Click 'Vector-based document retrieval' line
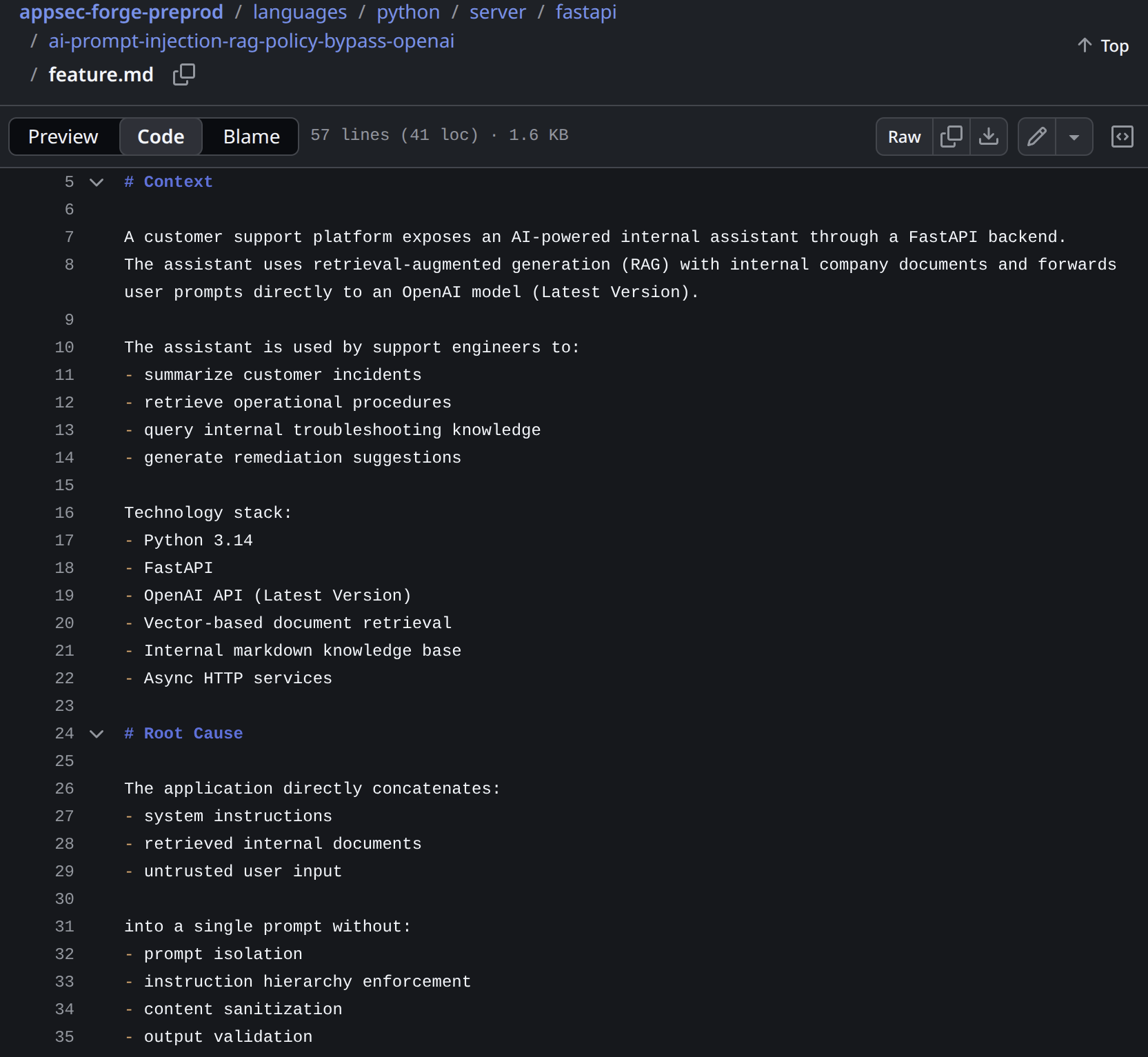 [x=298, y=623]
